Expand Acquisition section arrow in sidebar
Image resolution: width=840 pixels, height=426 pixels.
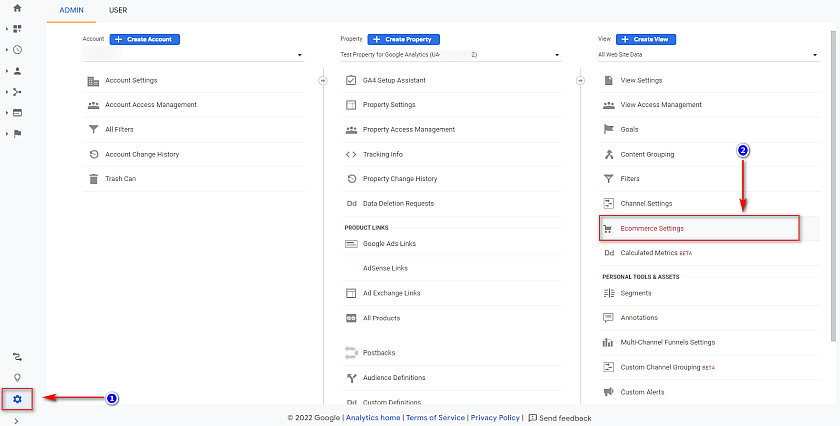click(x=7, y=92)
